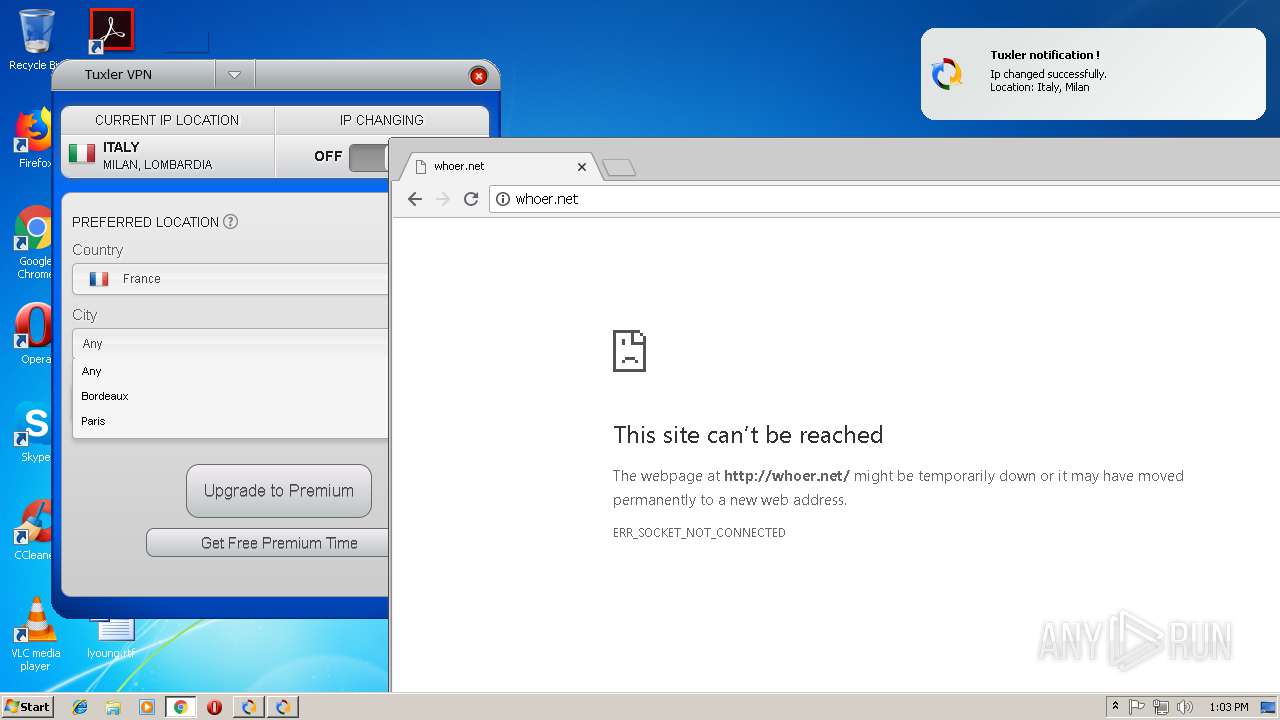Viewport: 1280px width, 720px height.
Task: Open the volume control tray icon
Action: (1185, 707)
